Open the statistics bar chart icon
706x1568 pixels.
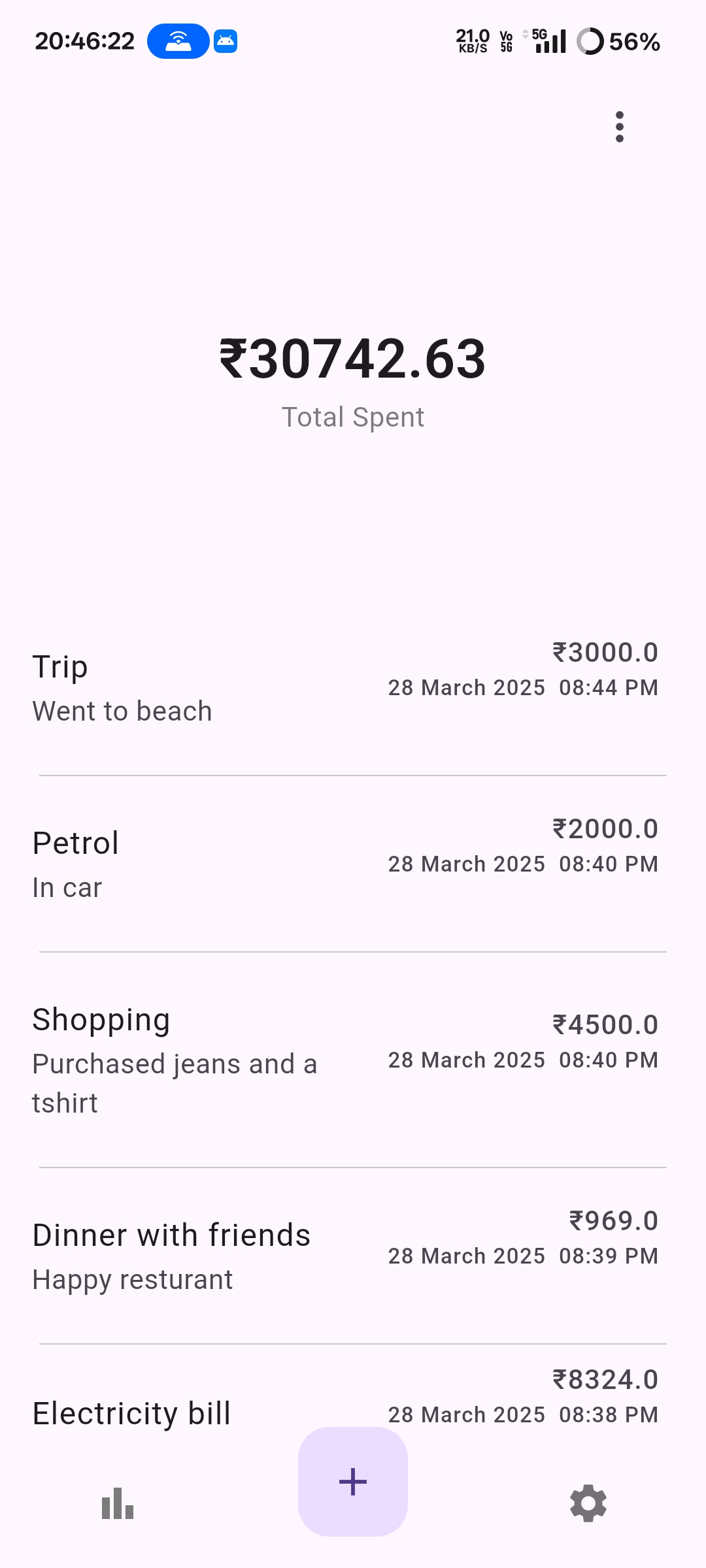coord(118,1503)
